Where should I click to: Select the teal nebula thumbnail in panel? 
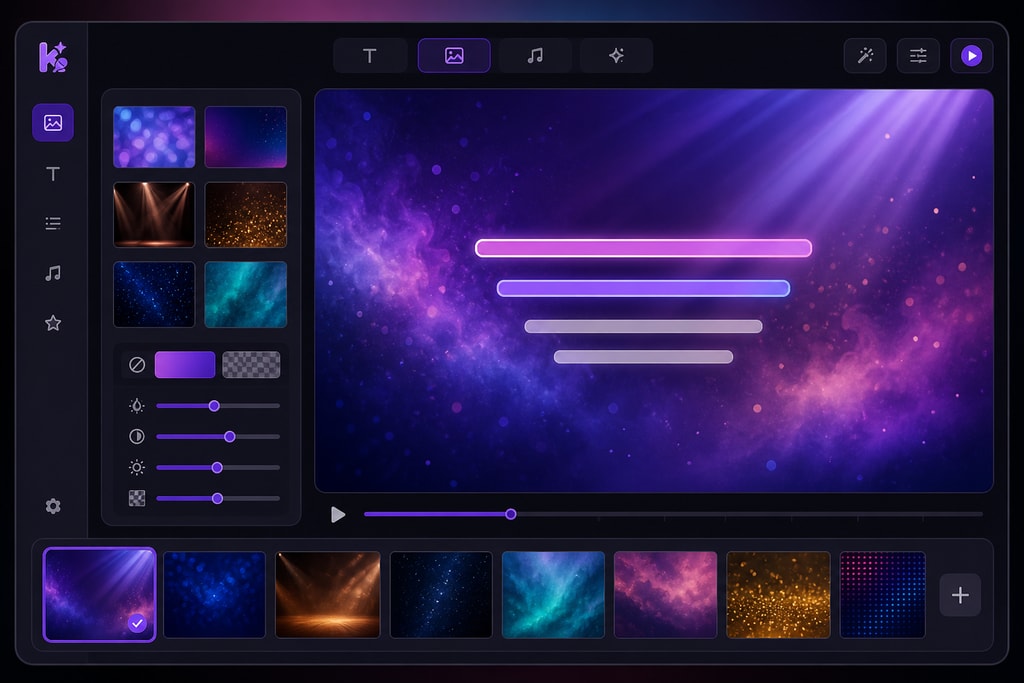click(246, 294)
